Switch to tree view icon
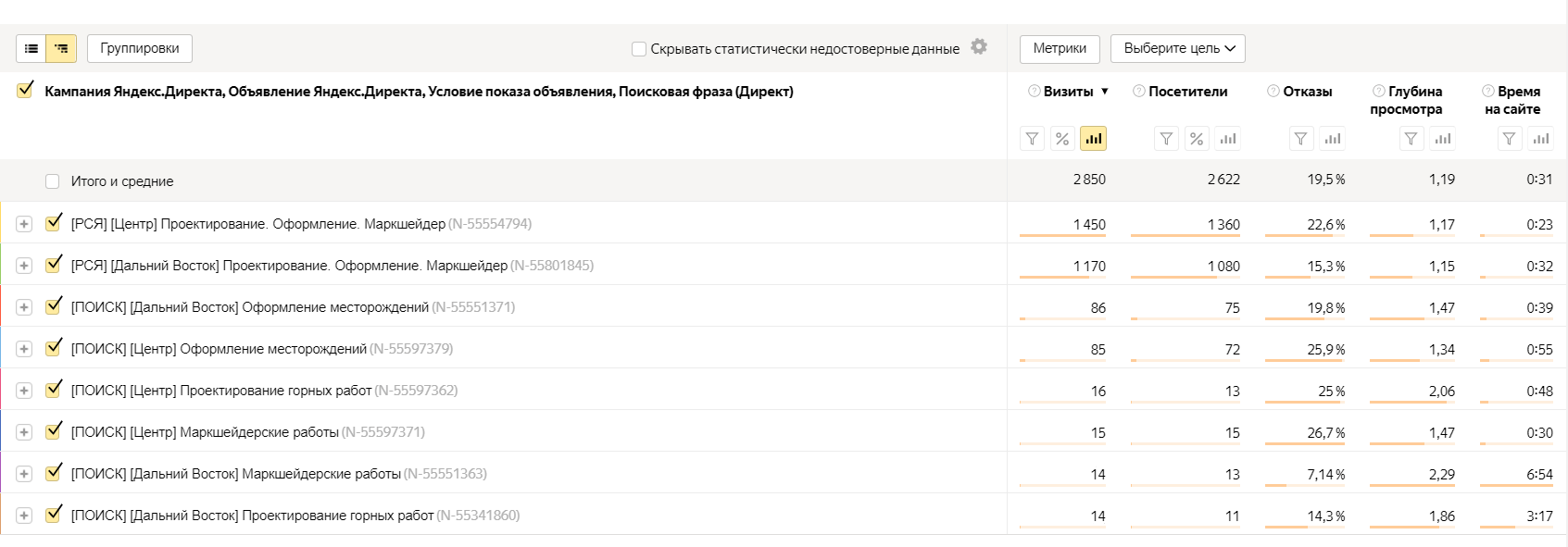1568x547 pixels. click(61, 48)
